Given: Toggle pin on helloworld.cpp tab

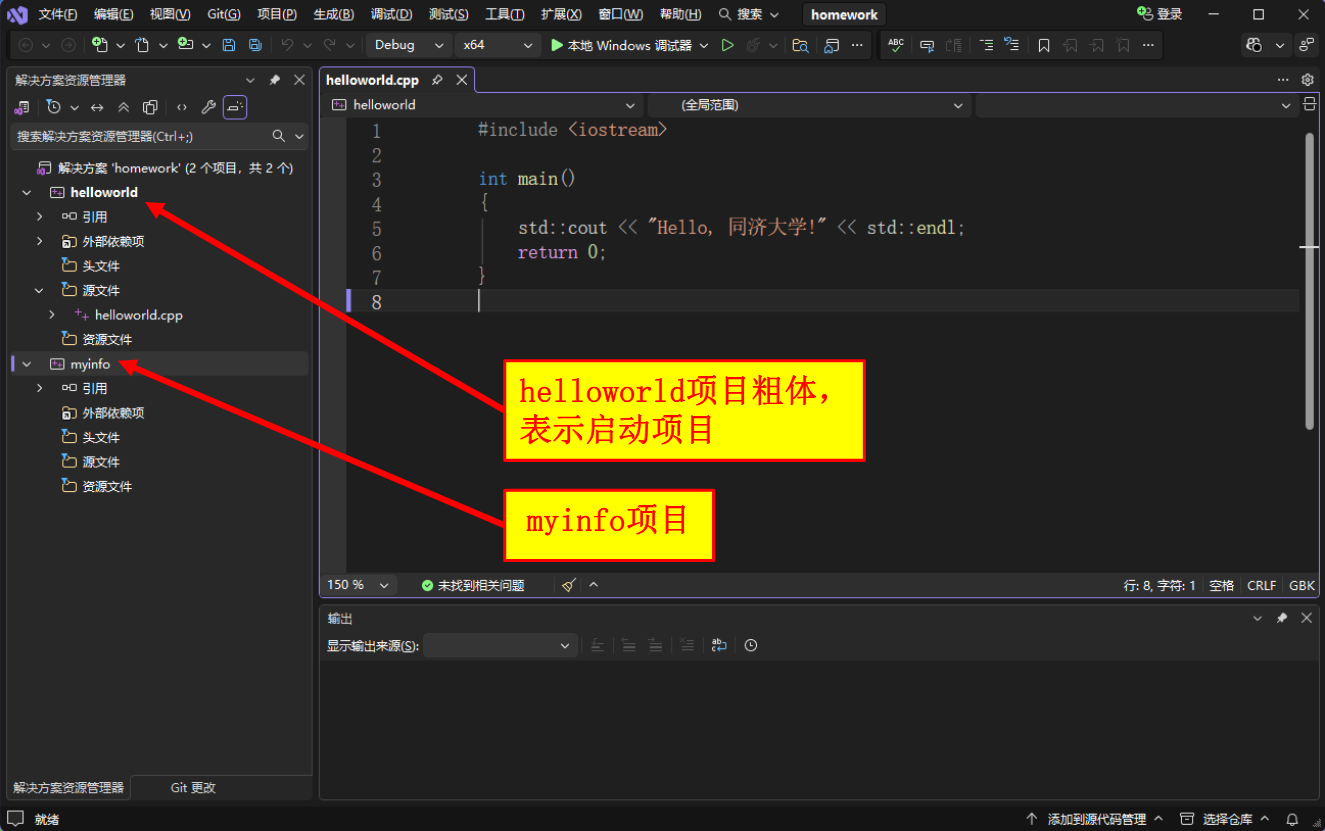Looking at the screenshot, I should pyautogui.click(x=438, y=80).
